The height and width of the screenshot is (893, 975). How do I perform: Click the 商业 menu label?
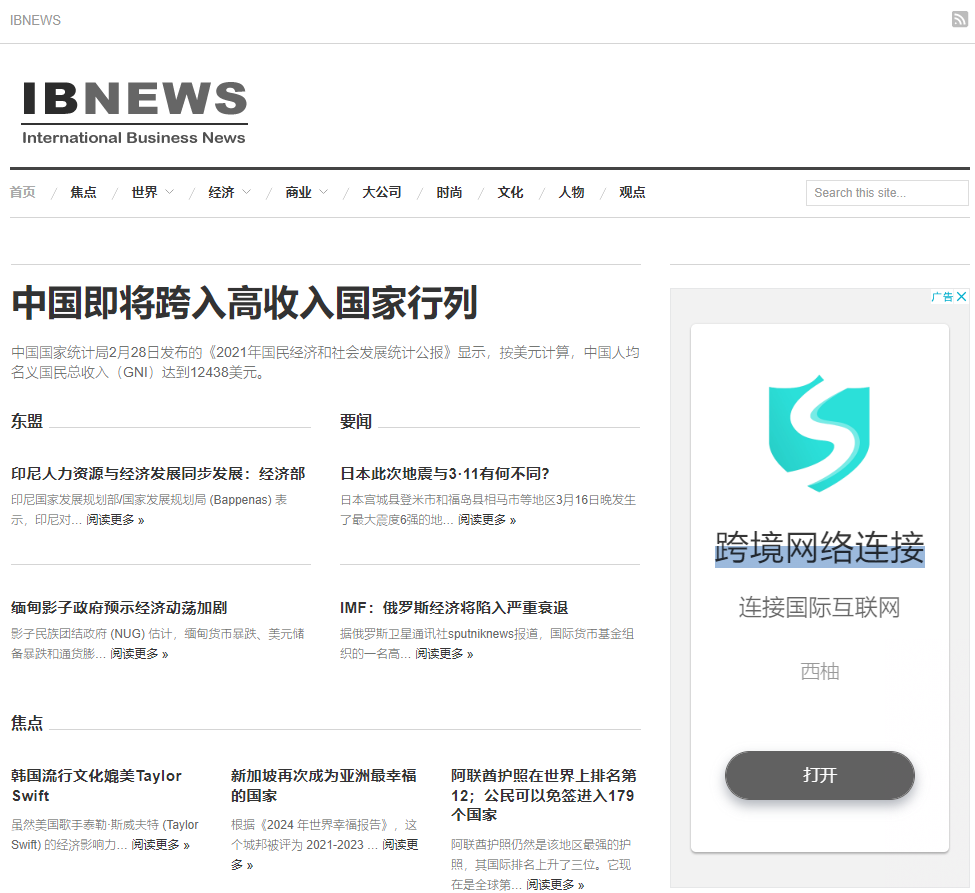298,192
